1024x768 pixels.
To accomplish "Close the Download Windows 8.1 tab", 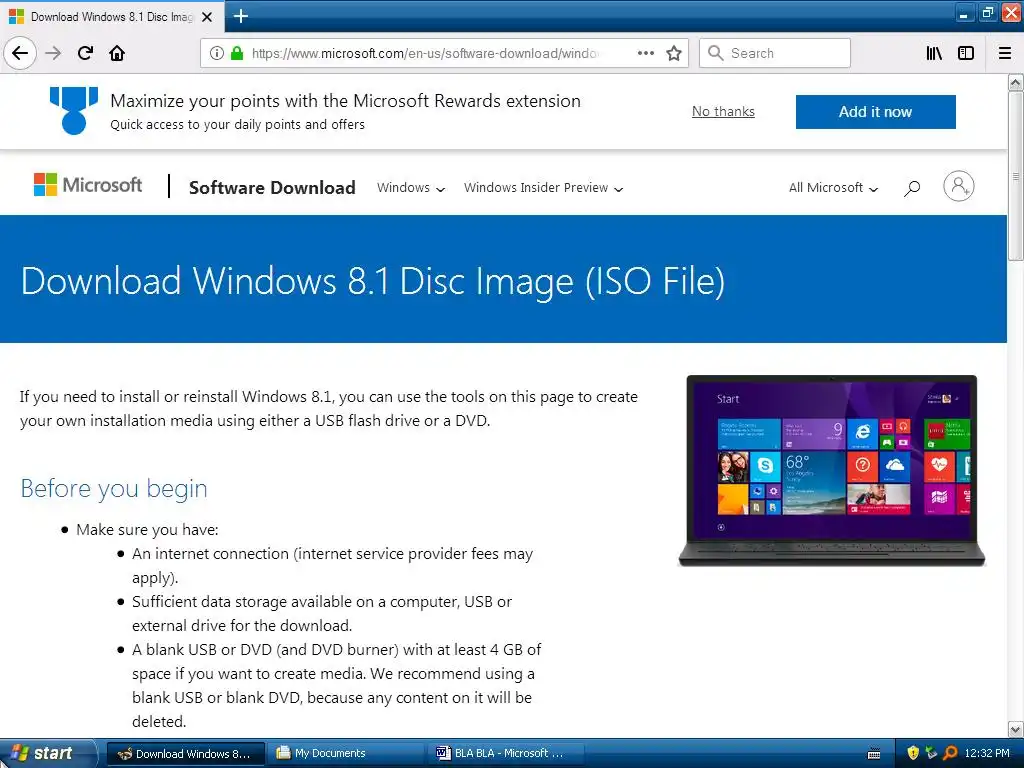I will (207, 17).
